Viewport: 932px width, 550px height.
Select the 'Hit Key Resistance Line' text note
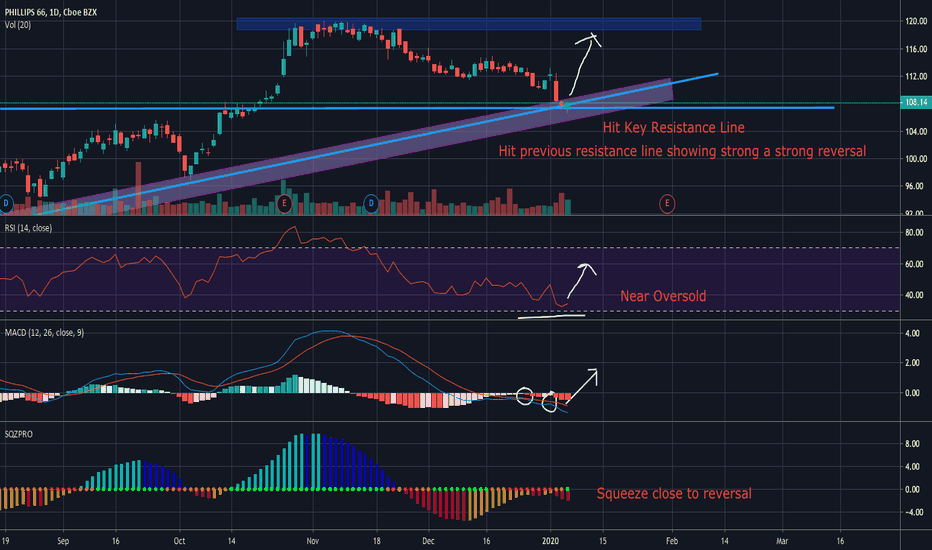coord(673,127)
